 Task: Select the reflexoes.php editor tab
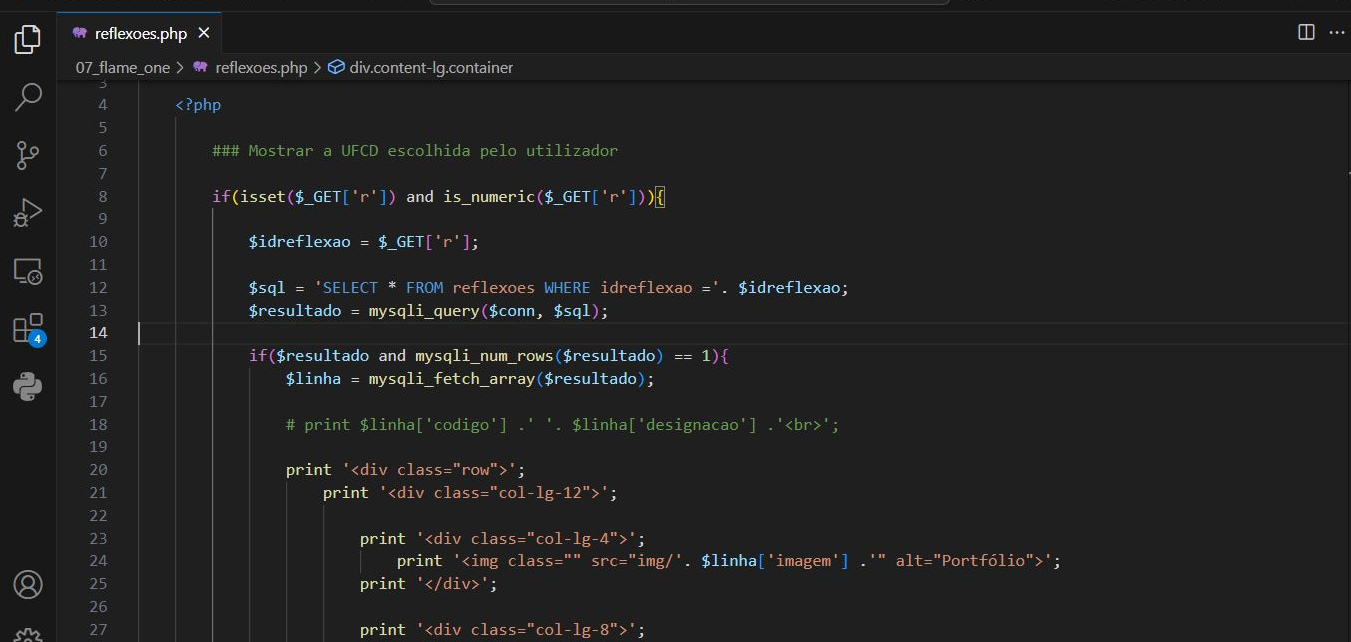tap(140, 33)
